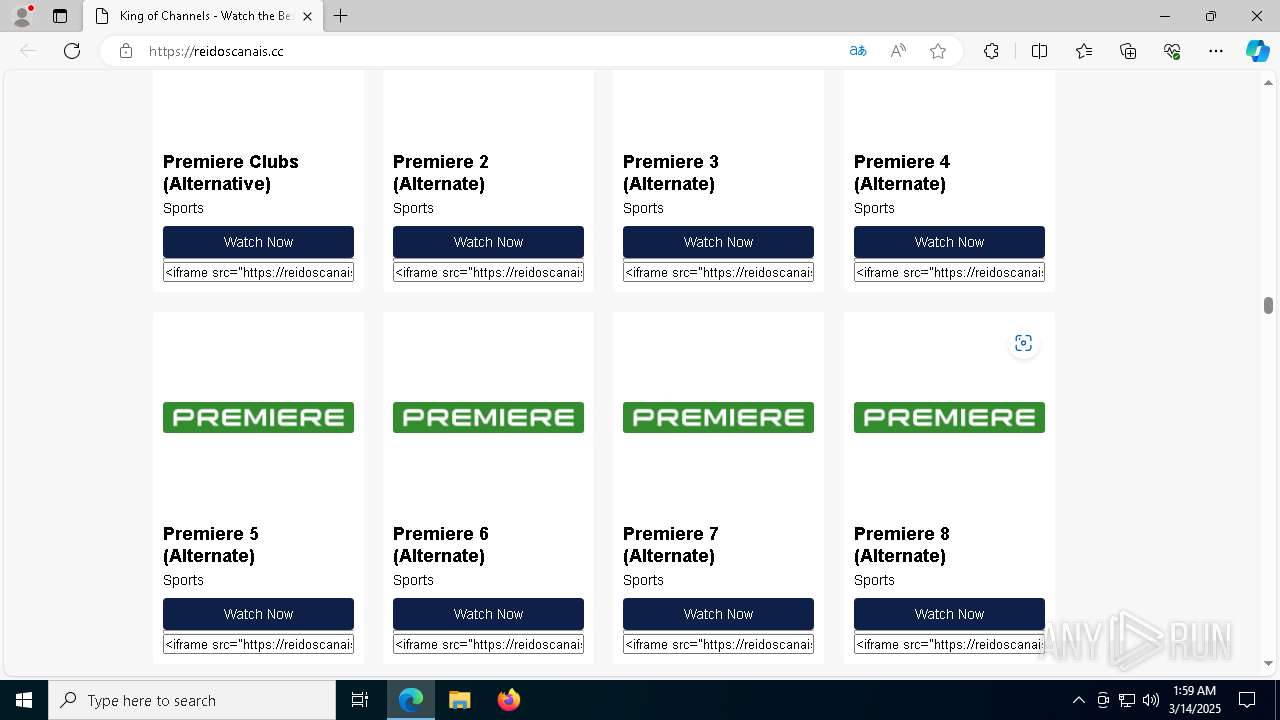Select iframe code under Premiere Clubs
This screenshot has height=720, width=1280.
coord(258,272)
